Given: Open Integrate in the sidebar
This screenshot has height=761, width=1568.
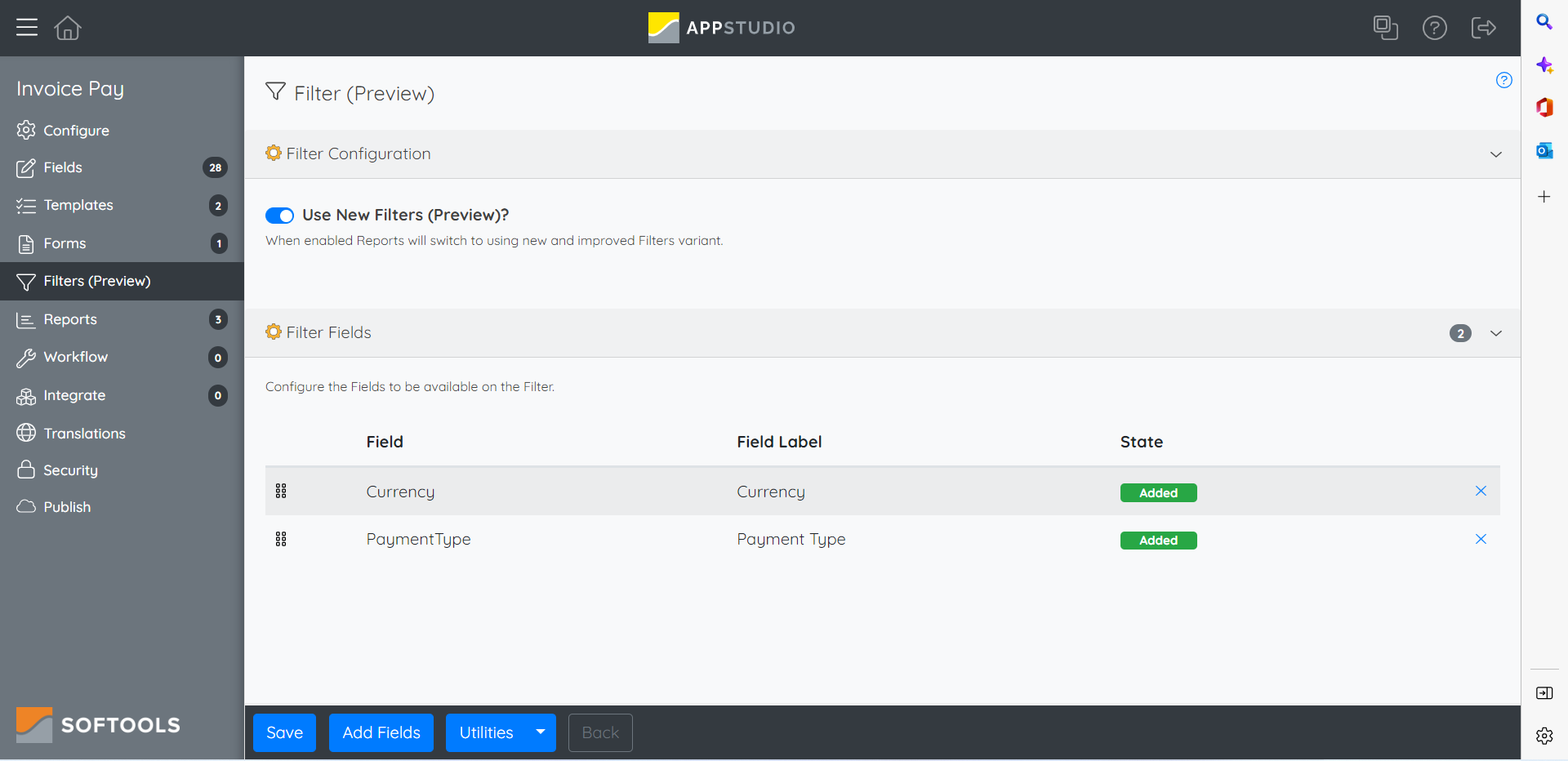Looking at the screenshot, I should [122, 395].
